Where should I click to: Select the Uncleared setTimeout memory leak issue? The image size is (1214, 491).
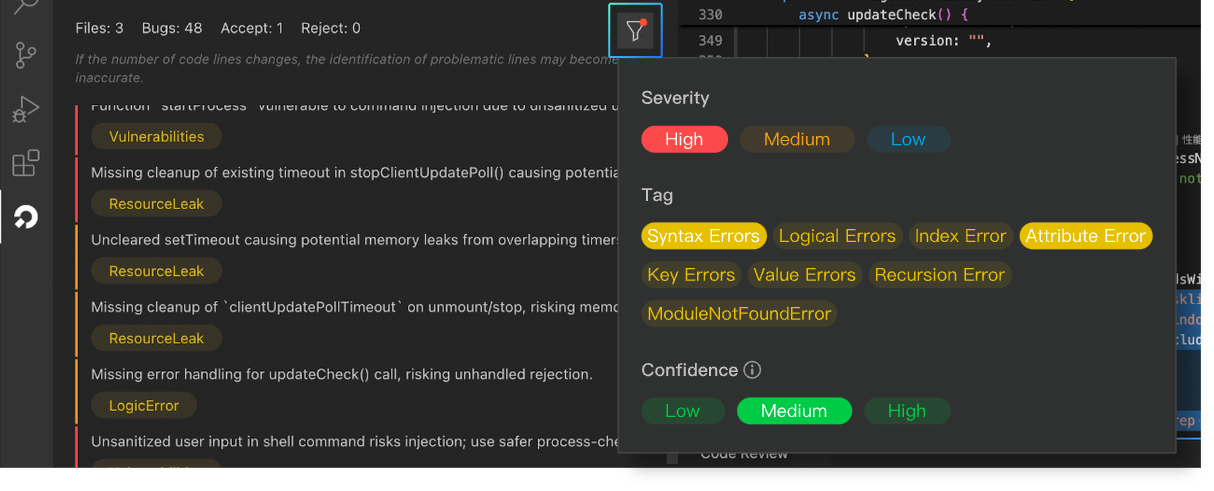352,240
